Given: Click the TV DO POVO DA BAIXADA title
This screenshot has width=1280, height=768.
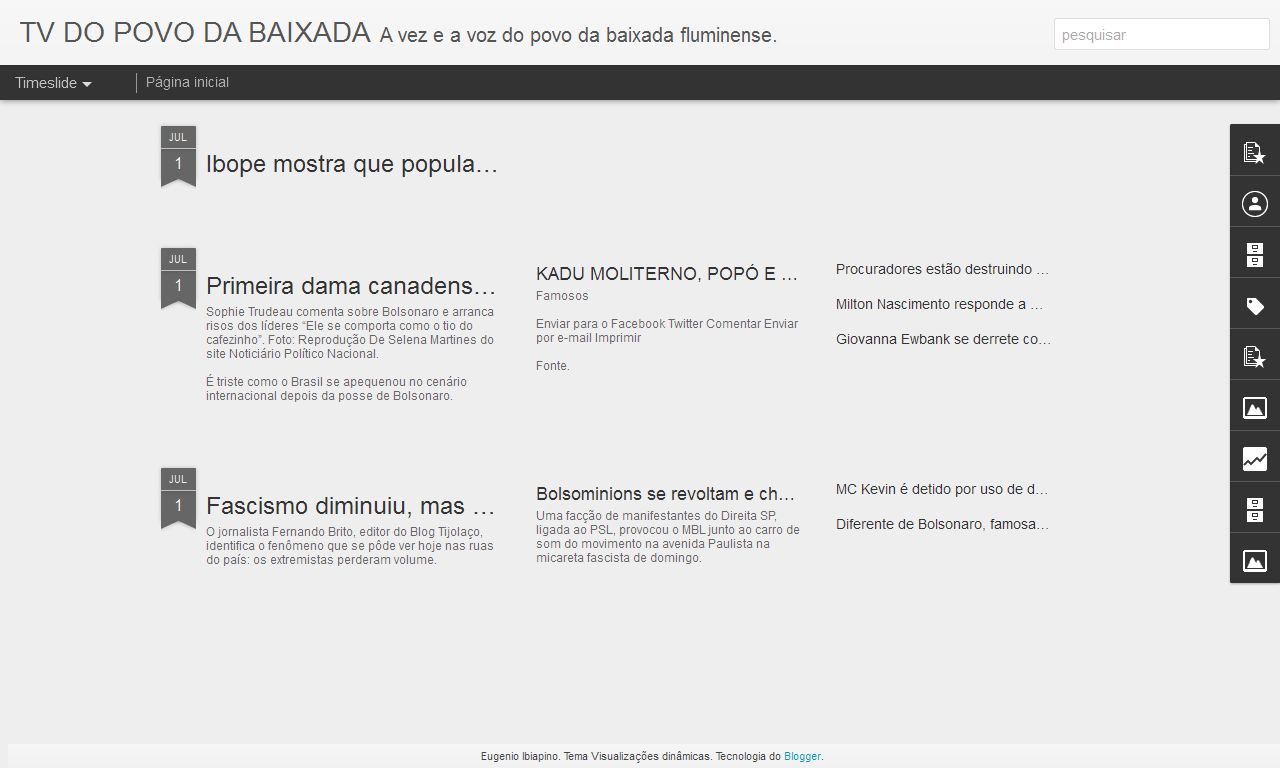Looking at the screenshot, I should pyautogui.click(x=195, y=33).
